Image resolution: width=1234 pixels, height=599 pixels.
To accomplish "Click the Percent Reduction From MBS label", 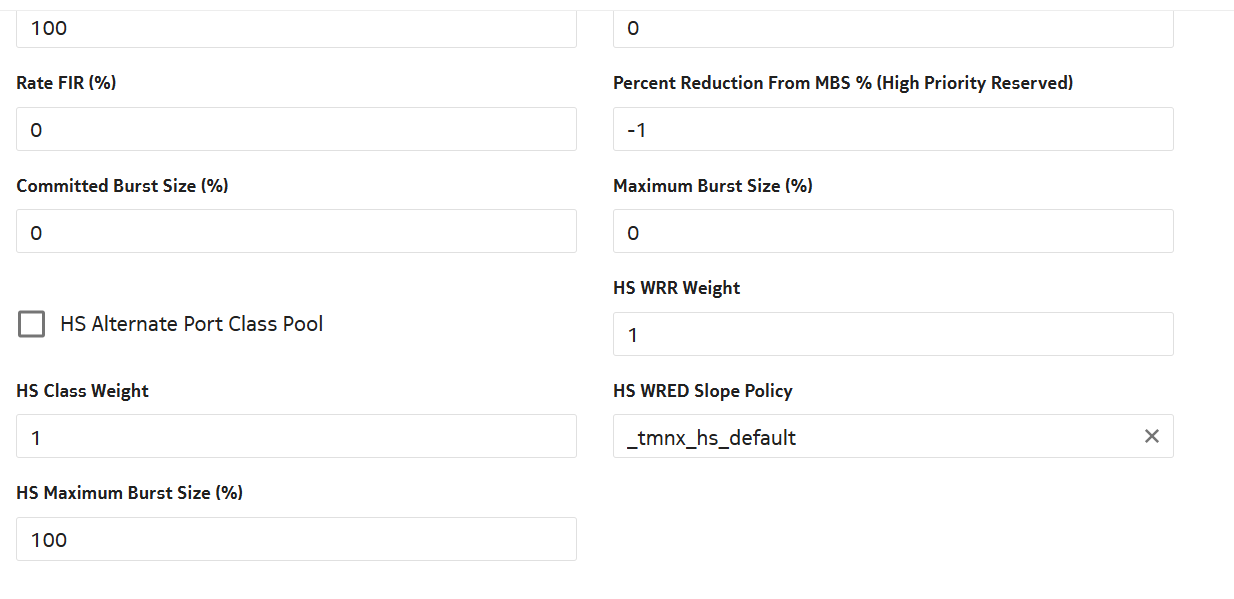I will coord(842,83).
